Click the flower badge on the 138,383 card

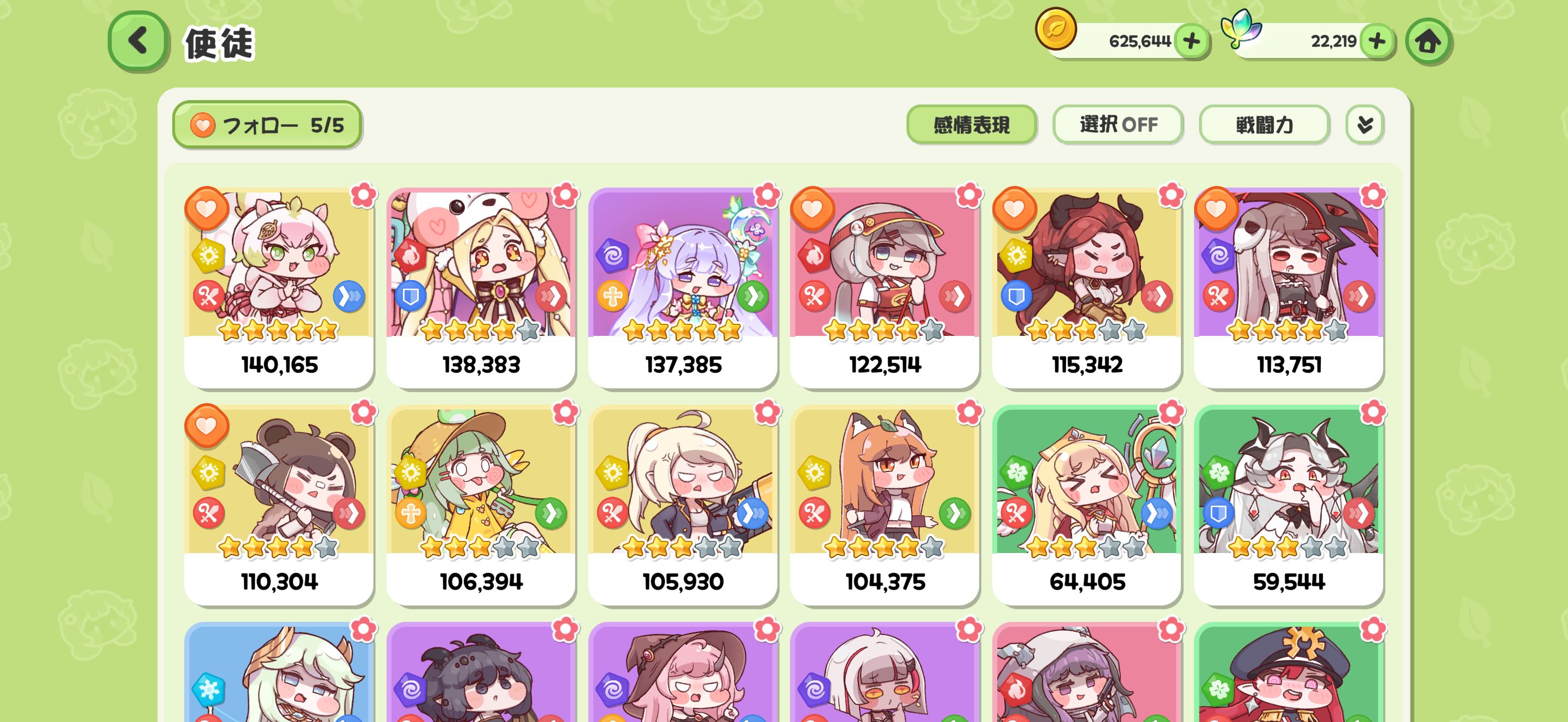coord(565,195)
